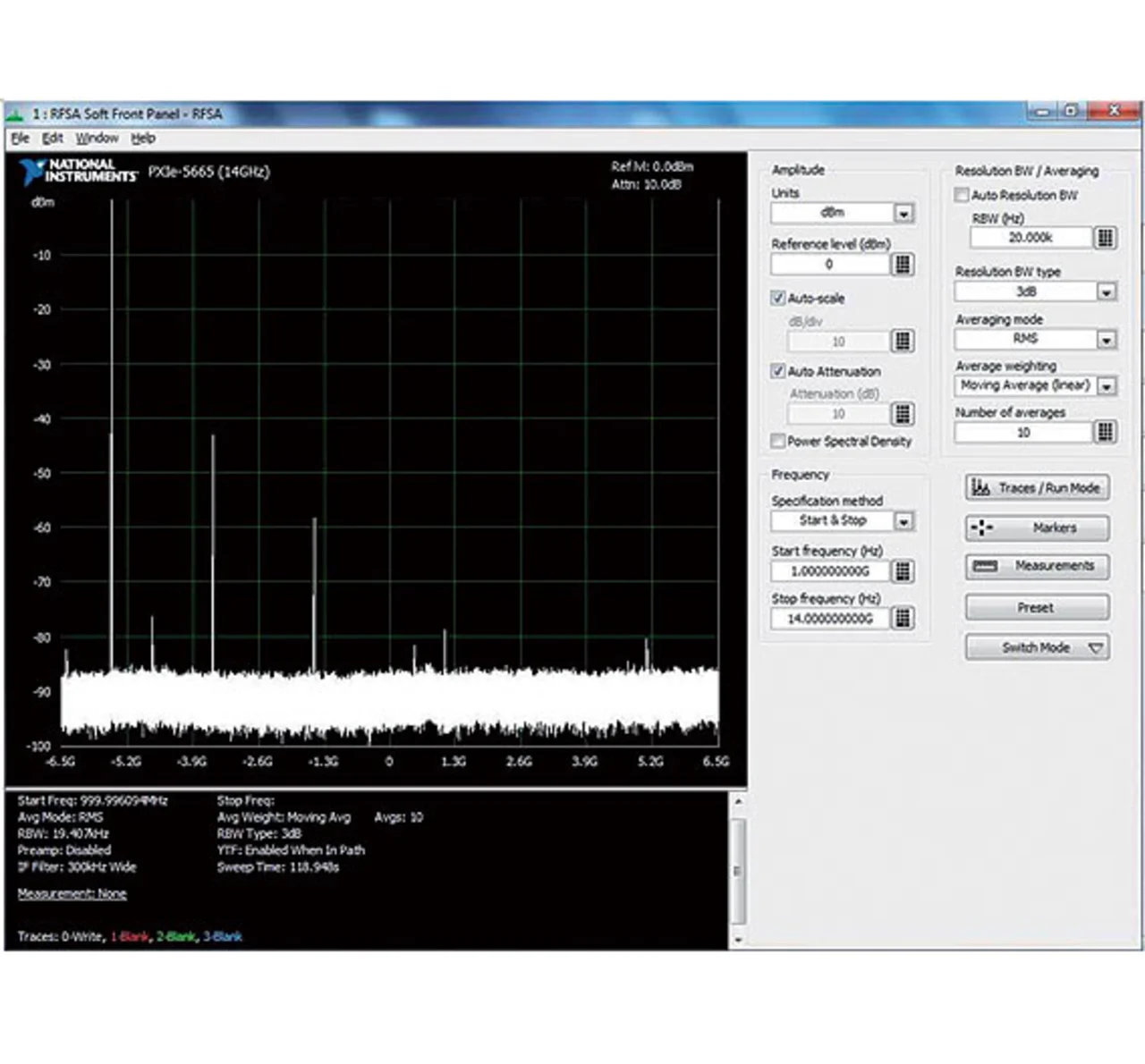The height and width of the screenshot is (1064, 1145).
Task: Open the Resolution BW type dropdown
Action: click(1107, 292)
